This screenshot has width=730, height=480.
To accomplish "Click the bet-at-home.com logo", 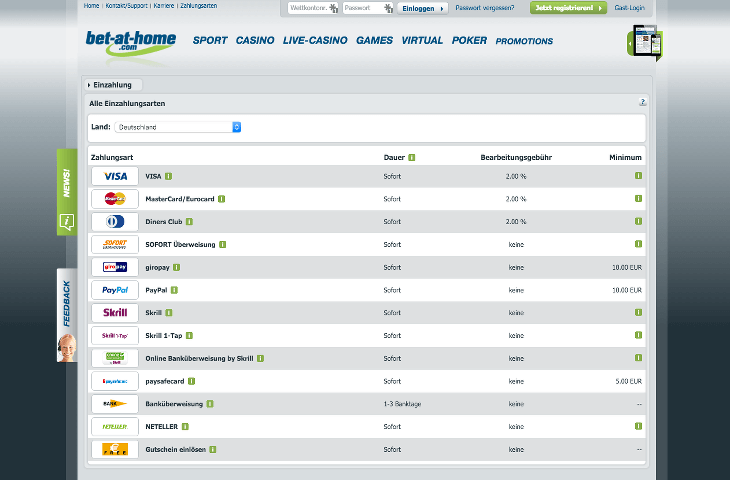I will pos(131,44).
